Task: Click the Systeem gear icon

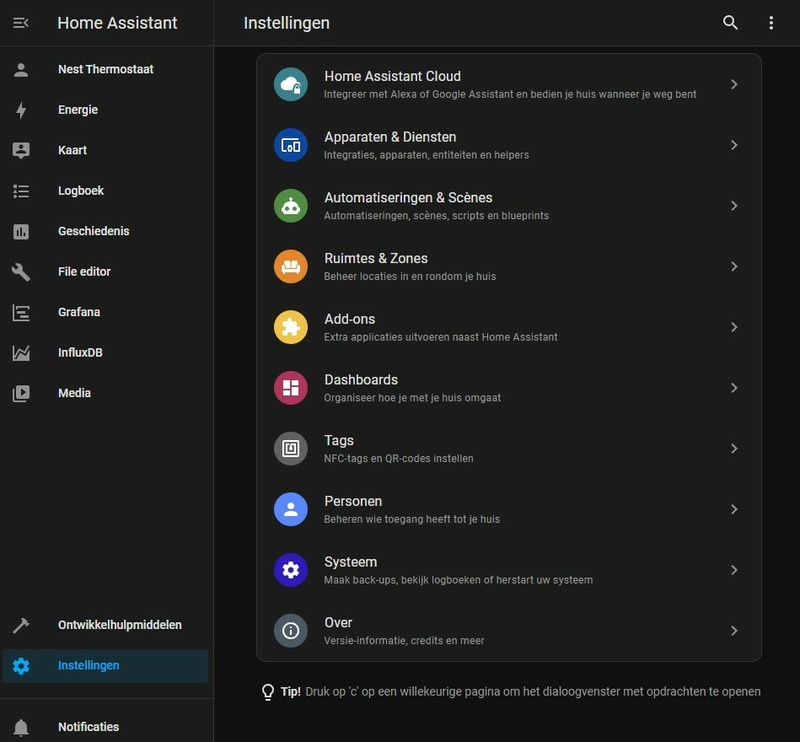Action: 291,570
